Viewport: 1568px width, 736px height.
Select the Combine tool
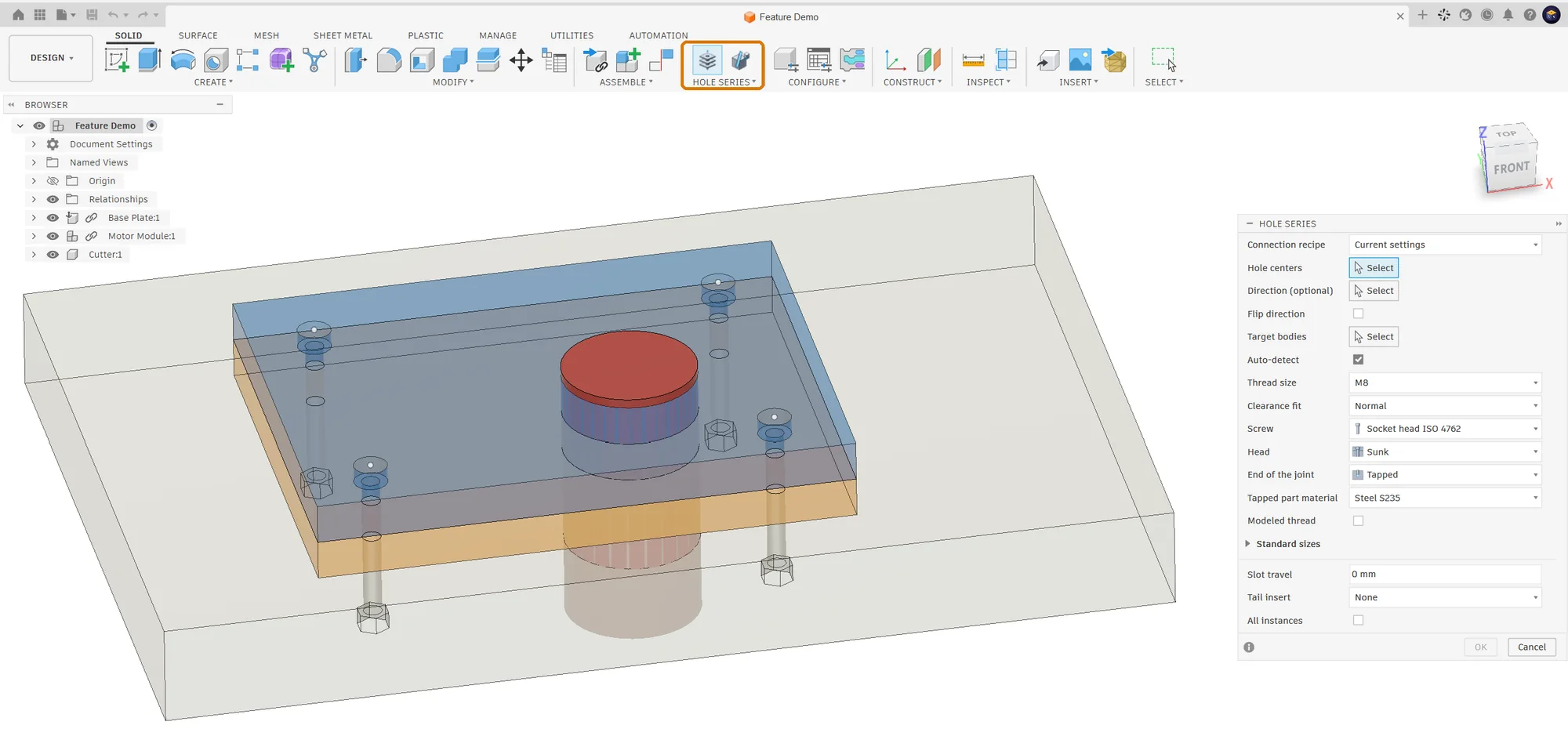[x=455, y=60]
